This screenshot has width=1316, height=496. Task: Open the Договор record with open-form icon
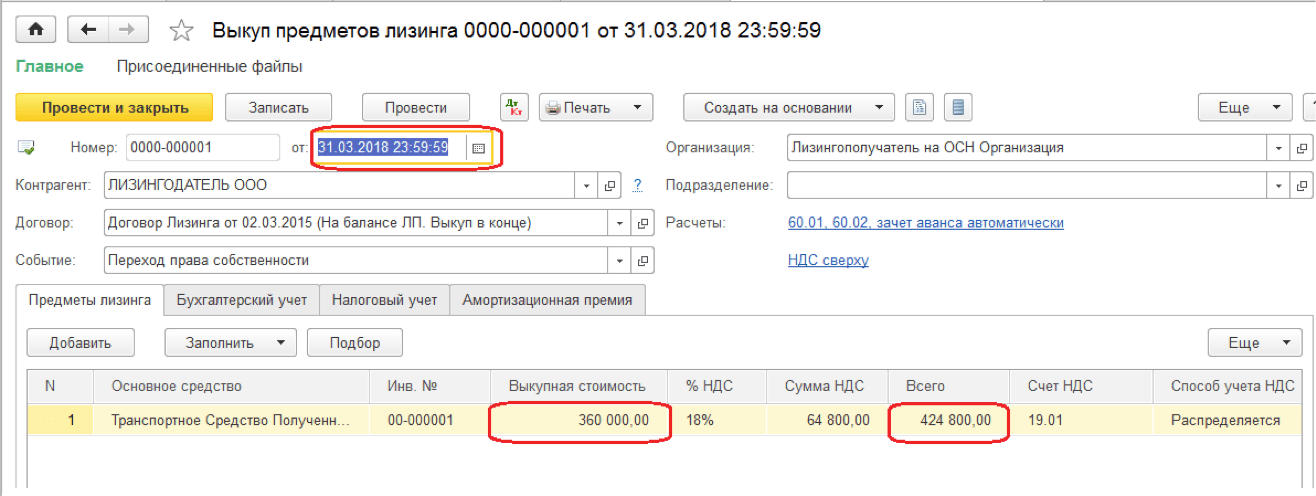click(x=643, y=223)
